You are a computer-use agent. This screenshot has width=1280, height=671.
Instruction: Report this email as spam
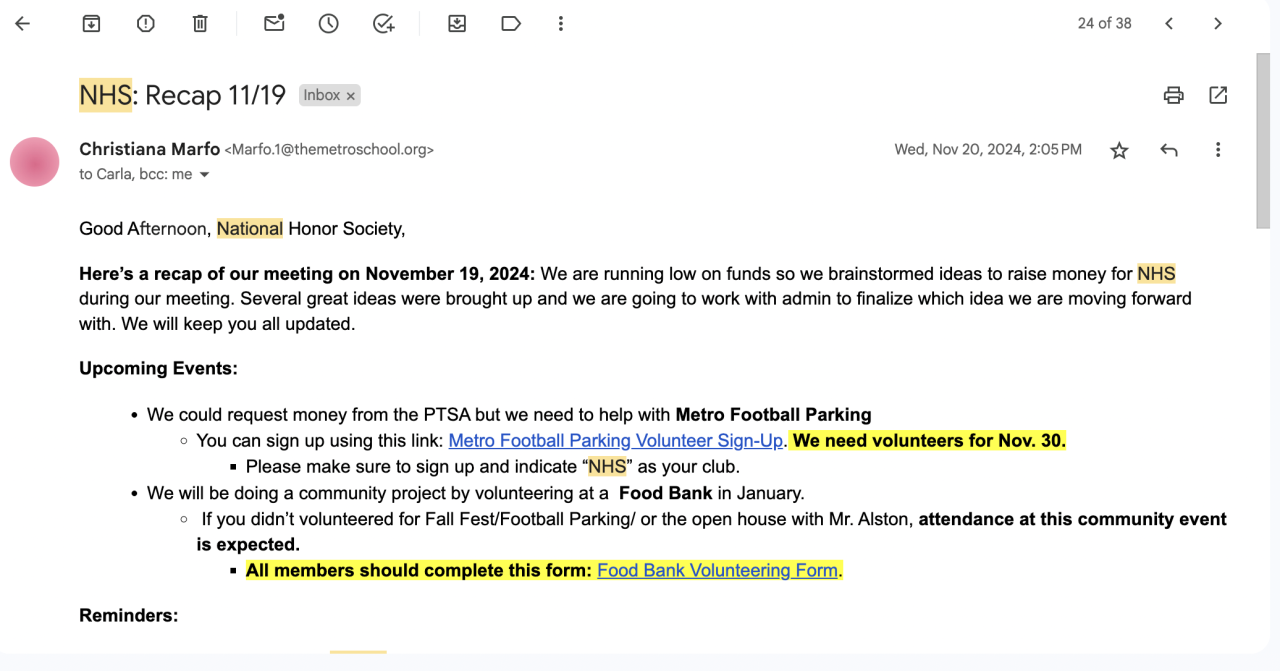[146, 24]
